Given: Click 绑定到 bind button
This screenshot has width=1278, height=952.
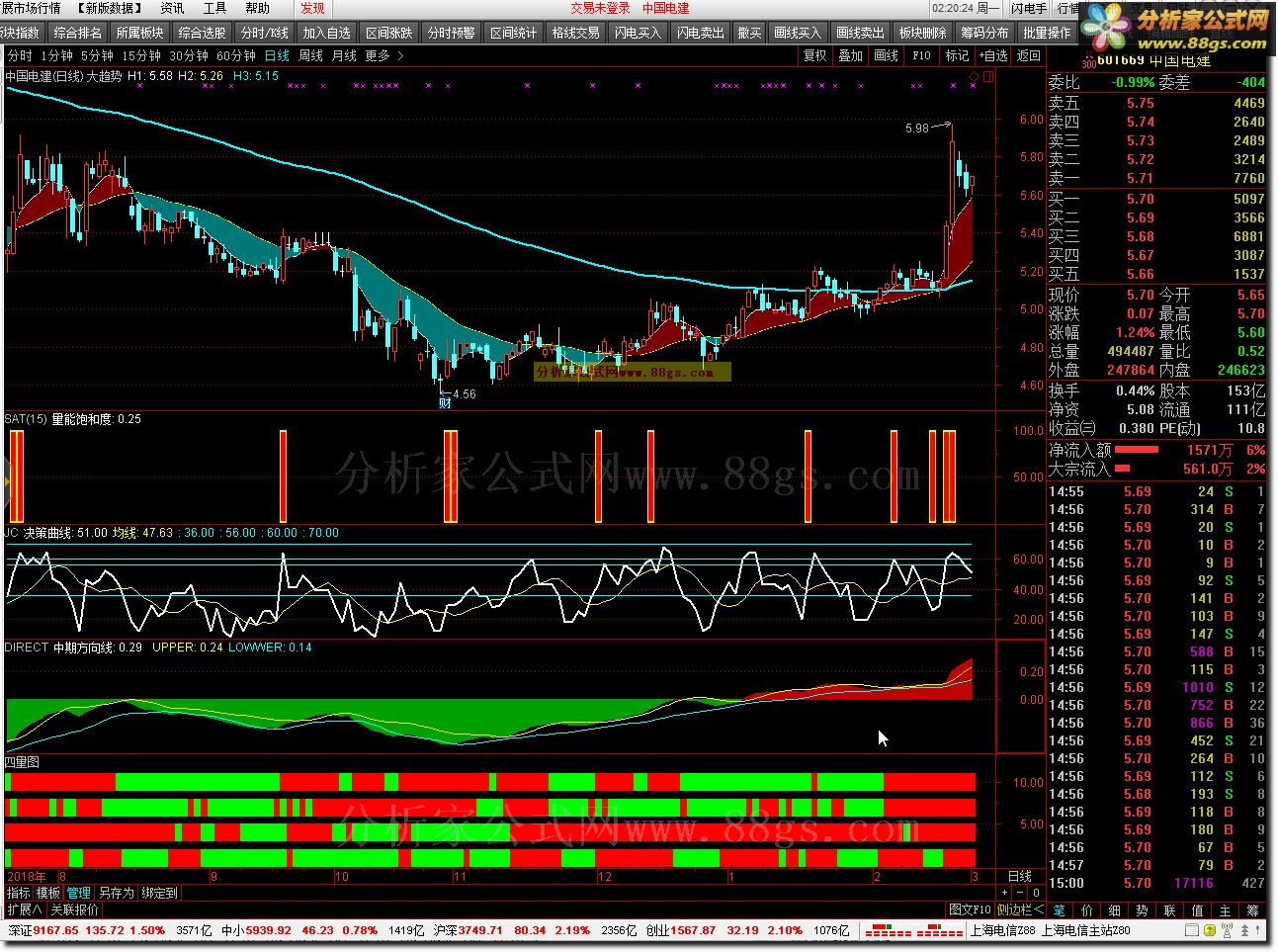Looking at the screenshot, I should click(159, 893).
